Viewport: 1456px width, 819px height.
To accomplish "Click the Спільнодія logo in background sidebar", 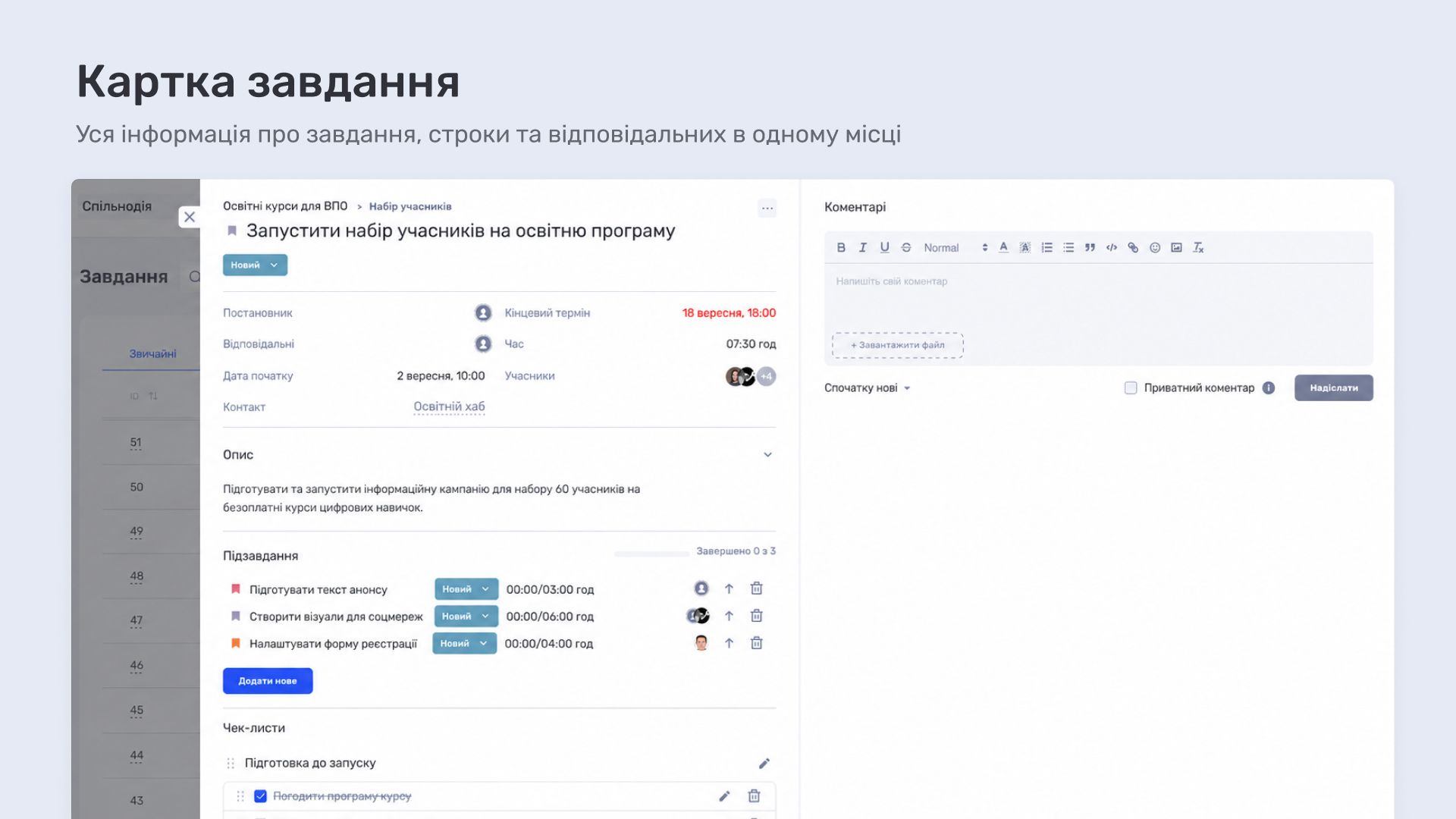I will tap(117, 206).
